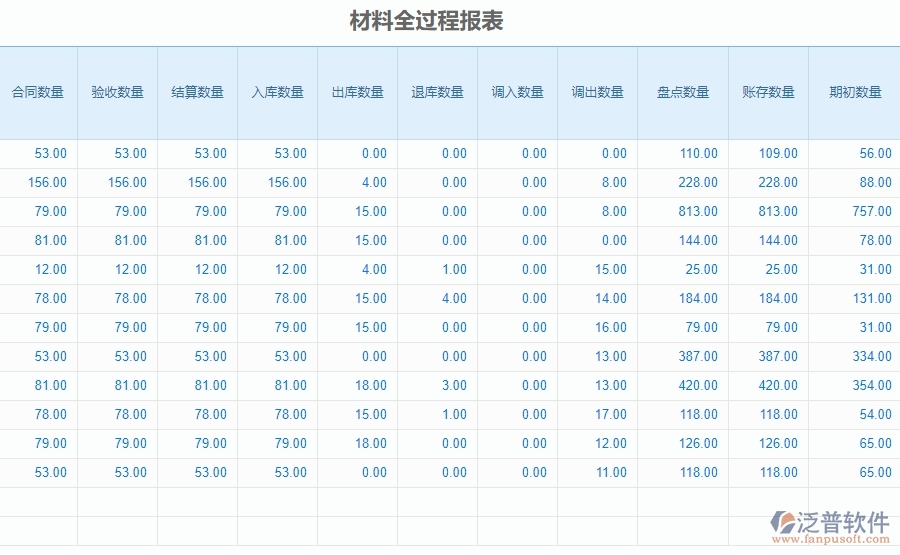Select 12.00 in the 验收数量 column
The width and height of the screenshot is (900, 555).
130,269
